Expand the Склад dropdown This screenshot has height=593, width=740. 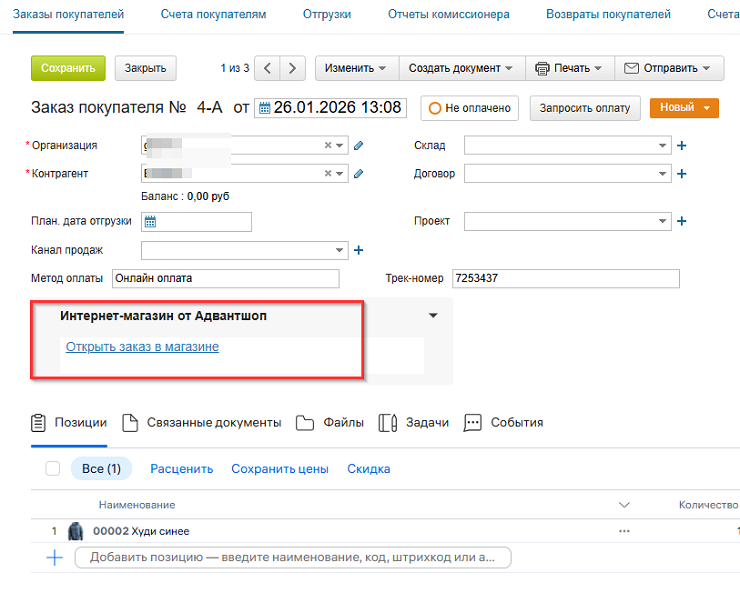[663, 145]
